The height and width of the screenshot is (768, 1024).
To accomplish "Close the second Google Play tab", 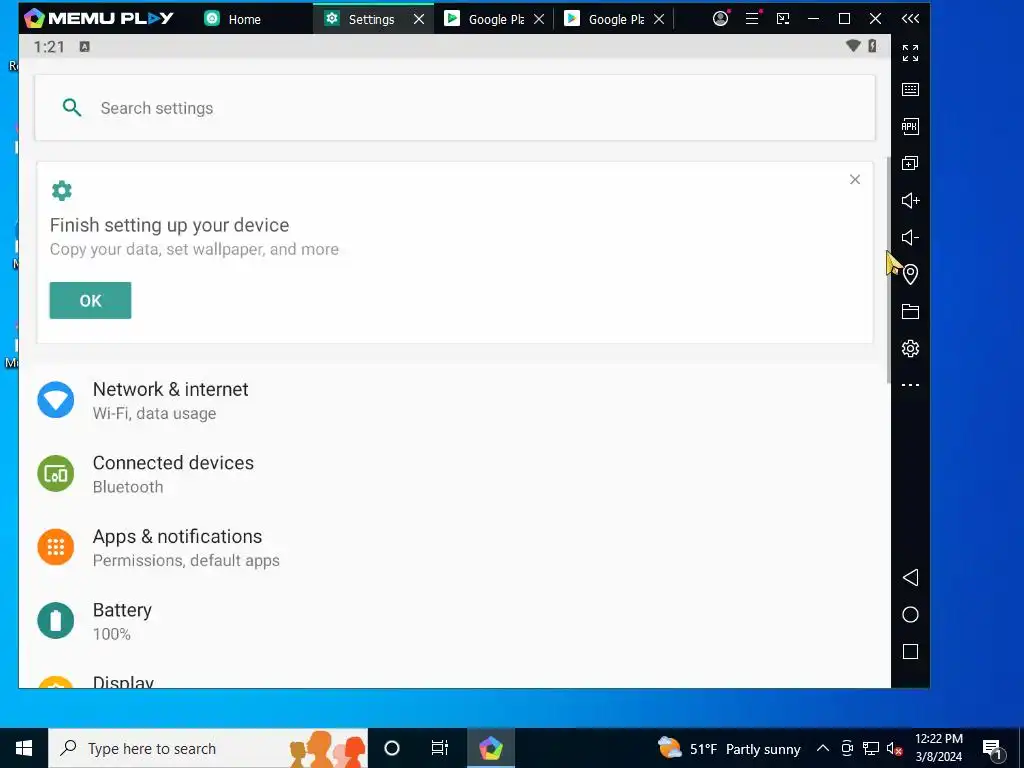I will [660, 19].
